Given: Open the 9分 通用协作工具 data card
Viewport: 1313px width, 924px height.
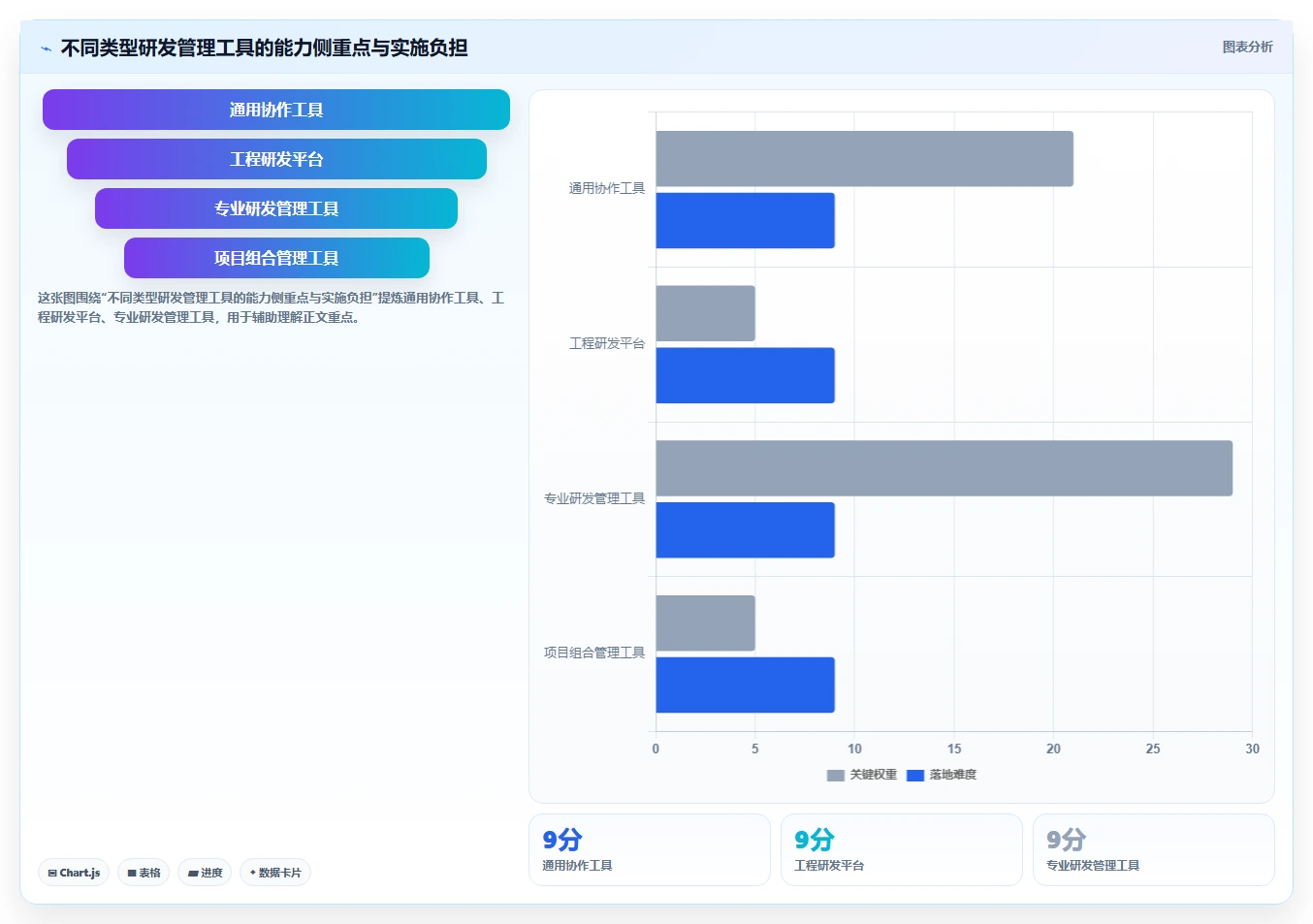Looking at the screenshot, I should pyautogui.click(x=650, y=849).
